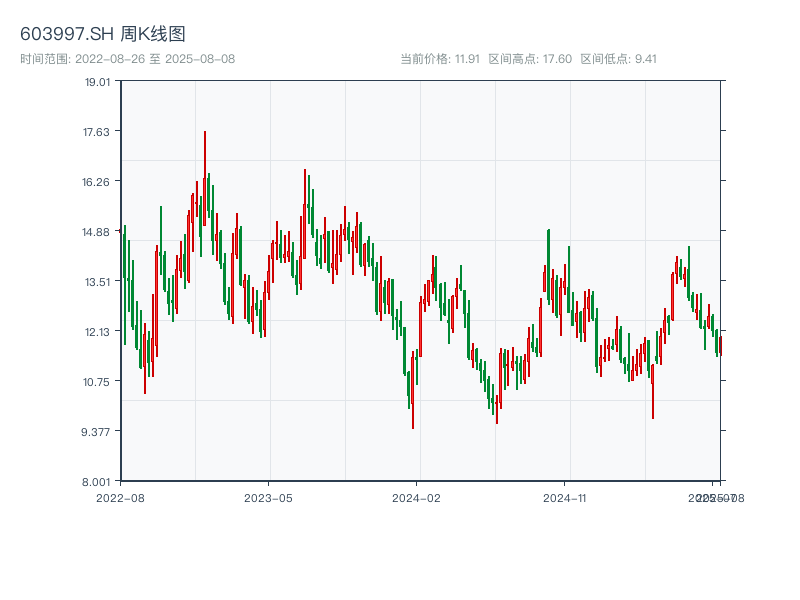This screenshot has width=800, height=600.
Task: Click the period high label 区间高点: 17.60
Action: (530, 59)
